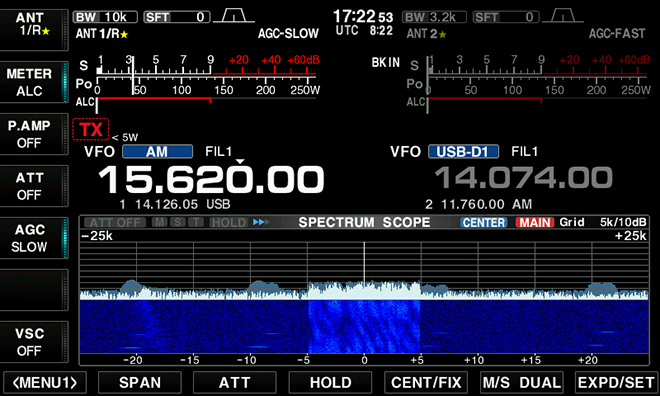Select the SPAN button below the scope
Screen dimensions: 660x396
140,383
